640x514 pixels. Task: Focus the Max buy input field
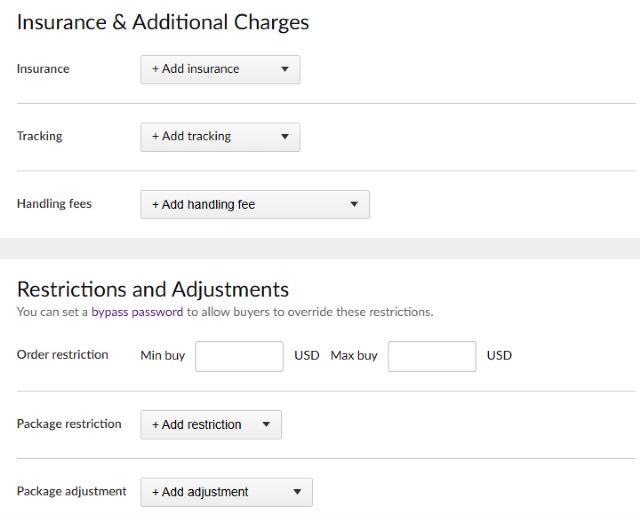coord(431,356)
